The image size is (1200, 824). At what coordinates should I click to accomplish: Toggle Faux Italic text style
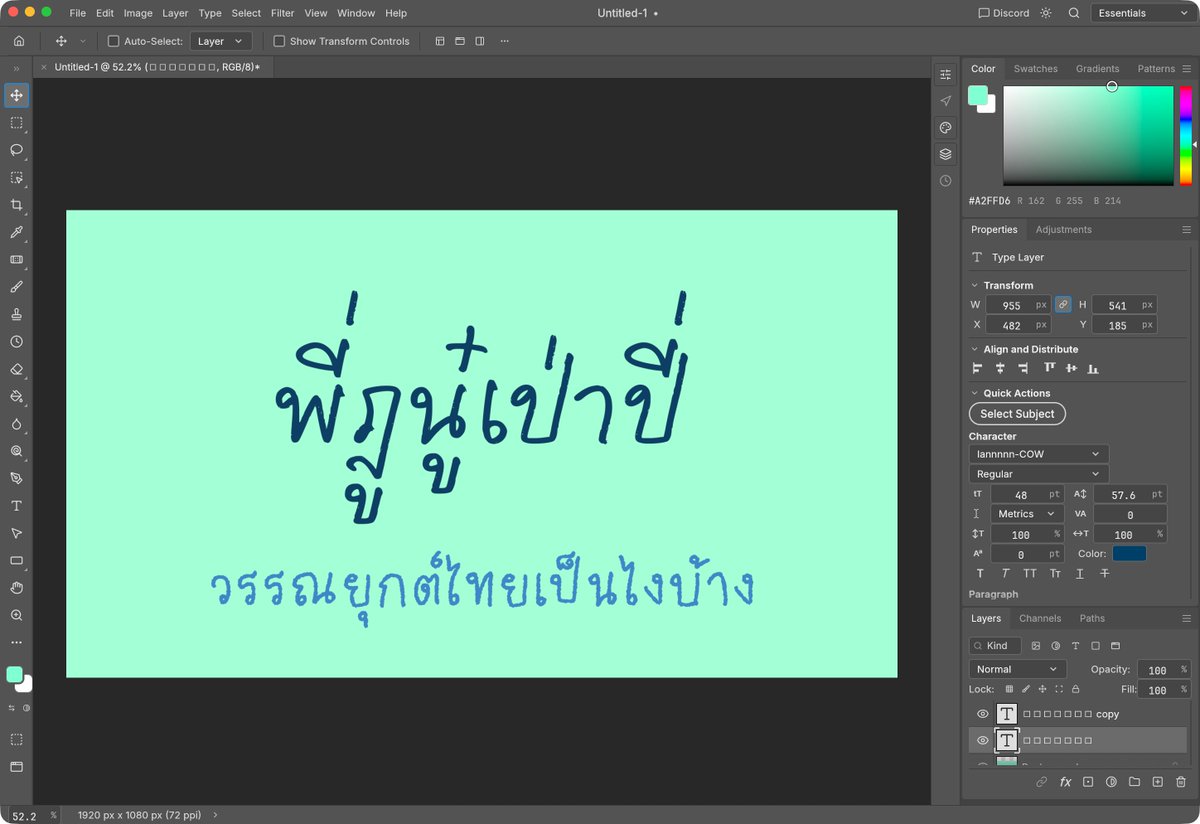point(1005,574)
